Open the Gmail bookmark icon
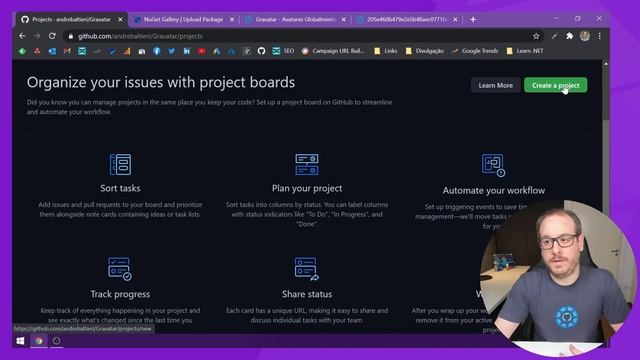 67,51
